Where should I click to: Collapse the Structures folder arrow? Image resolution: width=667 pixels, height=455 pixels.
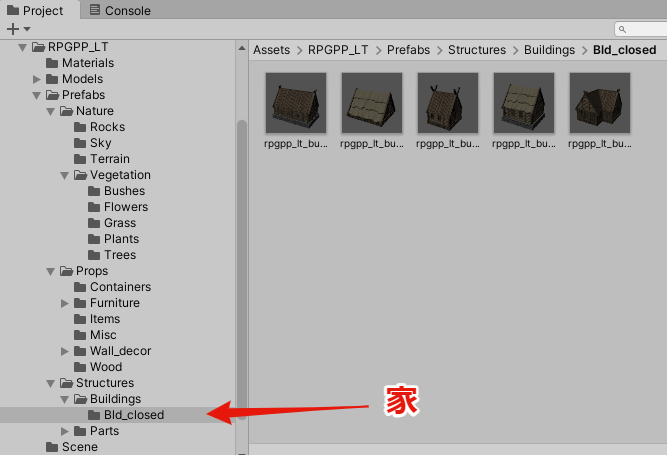[51, 383]
